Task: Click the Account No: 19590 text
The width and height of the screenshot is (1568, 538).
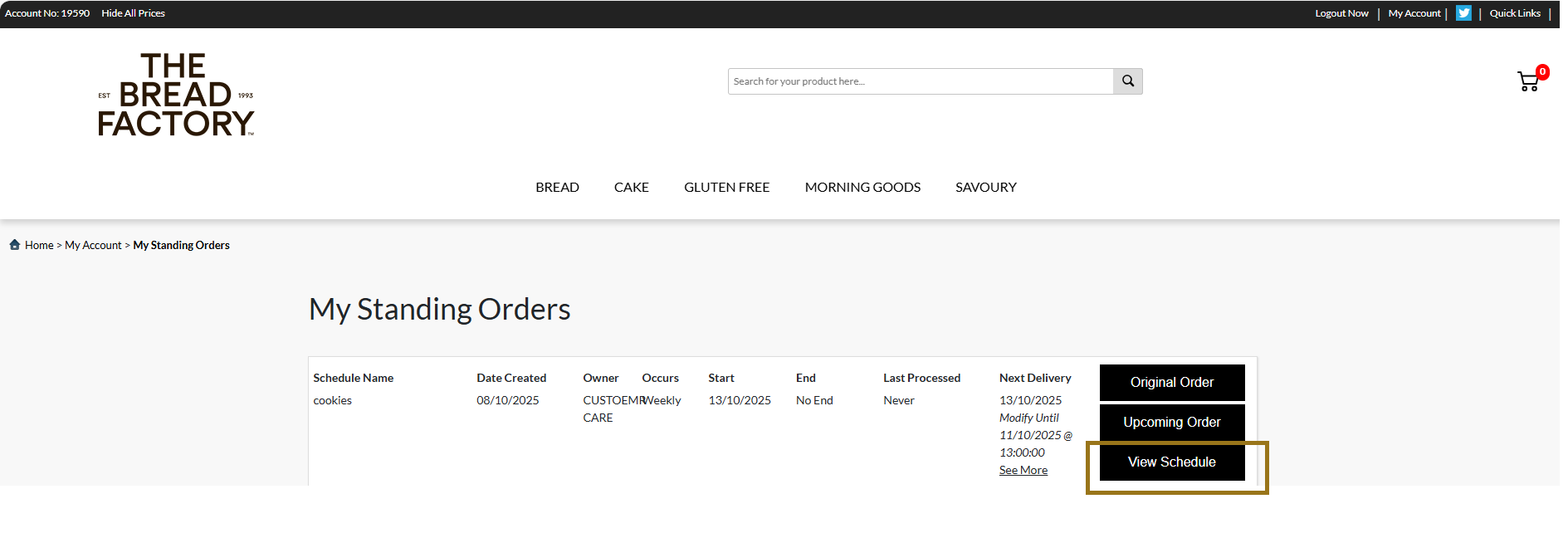Action: click(x=47, y=13)
